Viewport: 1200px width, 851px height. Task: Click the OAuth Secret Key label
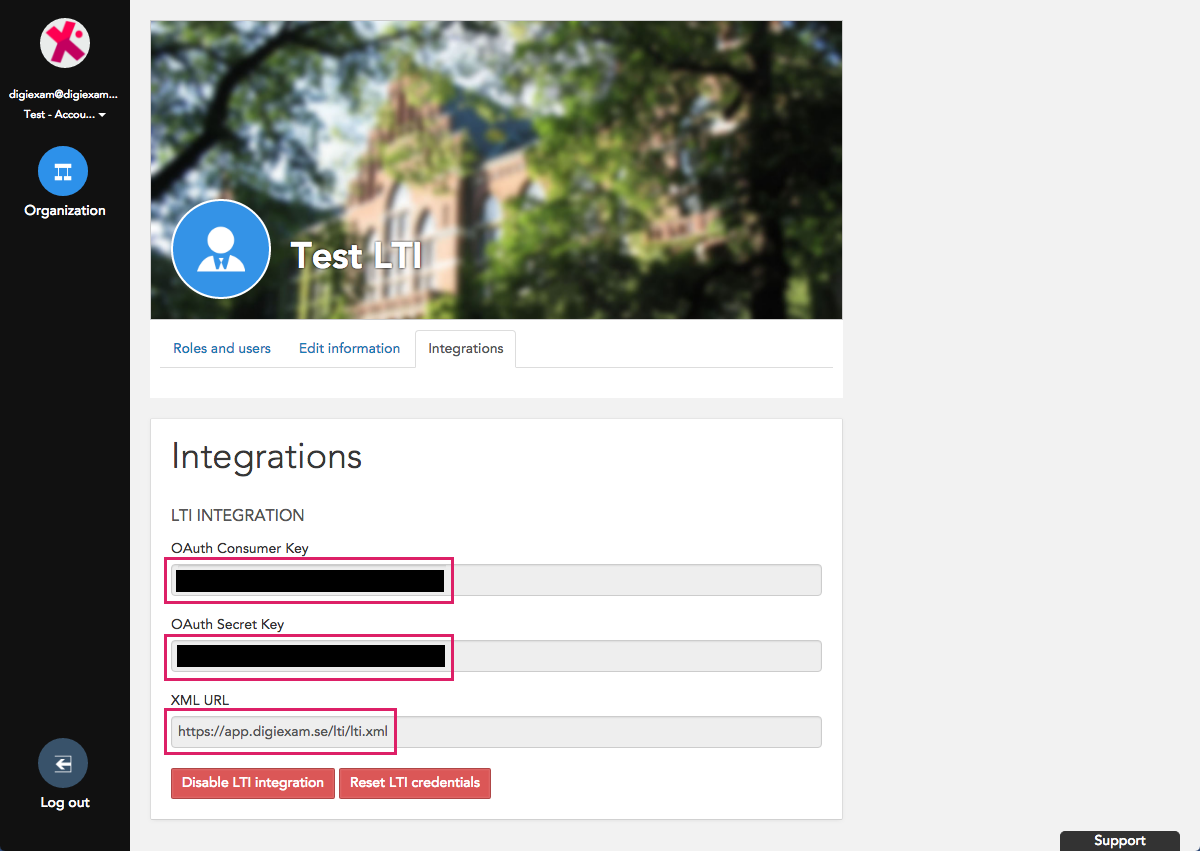pos(228,624)
